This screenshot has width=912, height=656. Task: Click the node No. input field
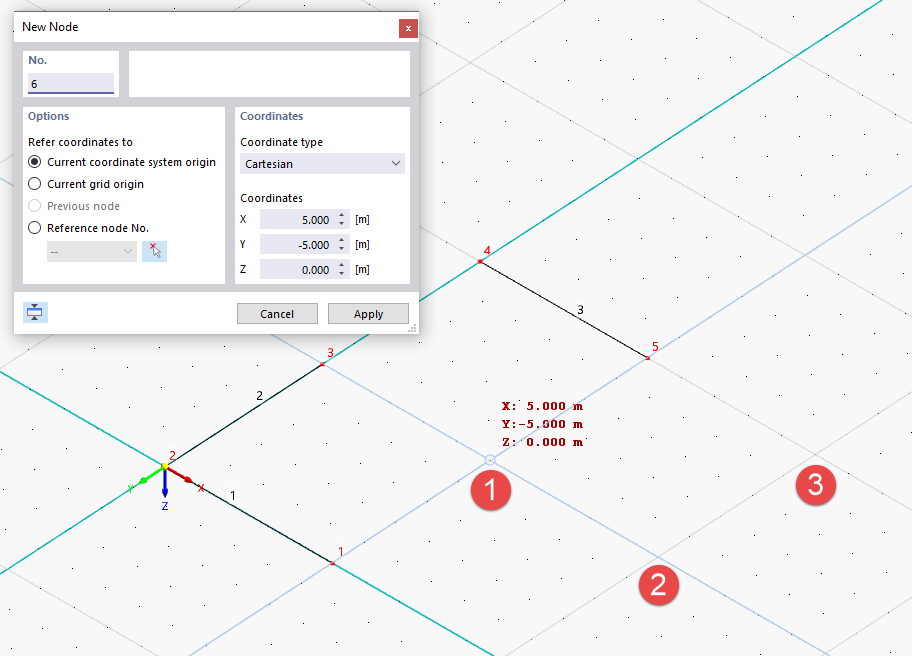tap(71, 83)
